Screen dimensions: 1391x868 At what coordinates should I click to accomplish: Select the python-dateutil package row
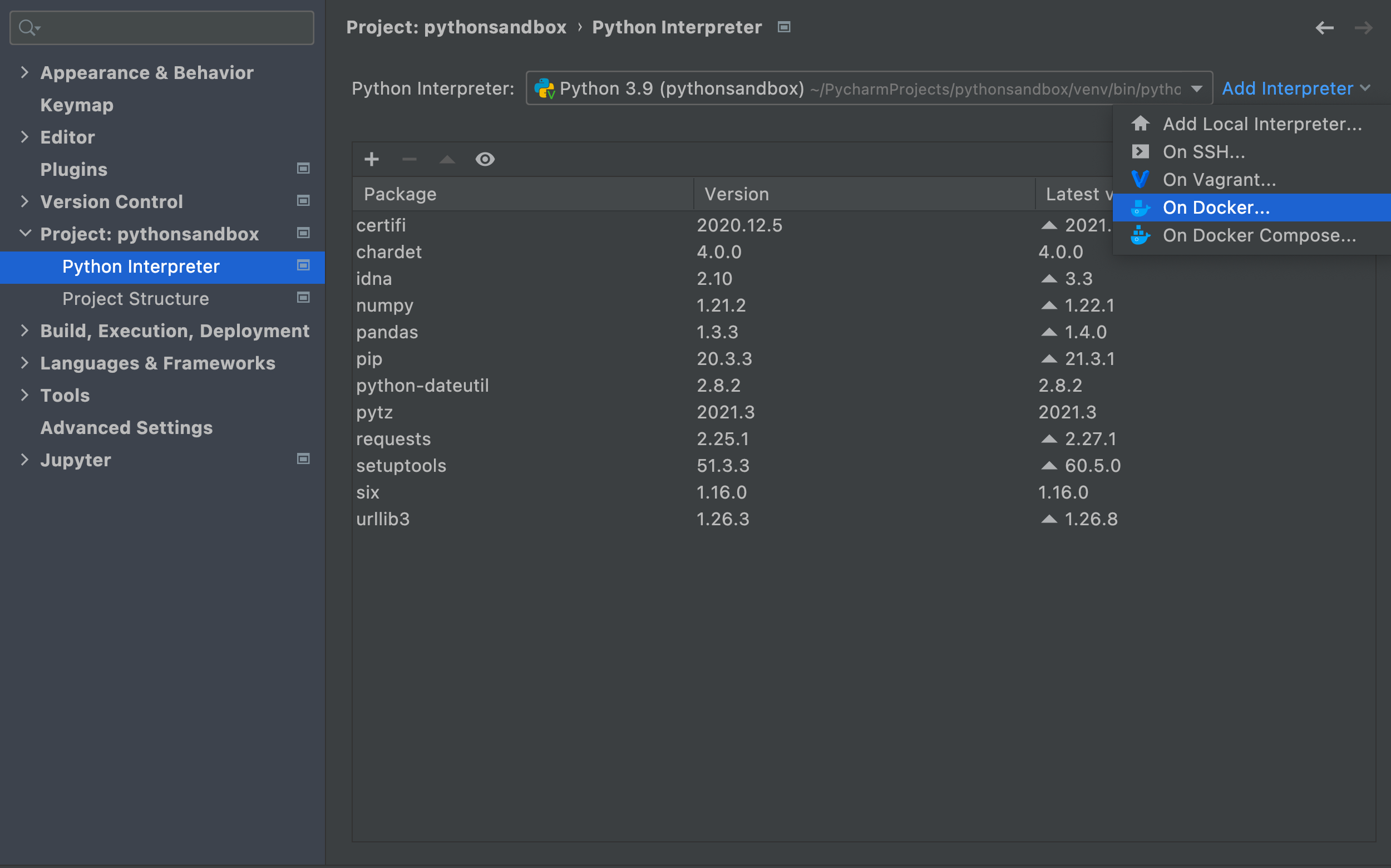864,385
